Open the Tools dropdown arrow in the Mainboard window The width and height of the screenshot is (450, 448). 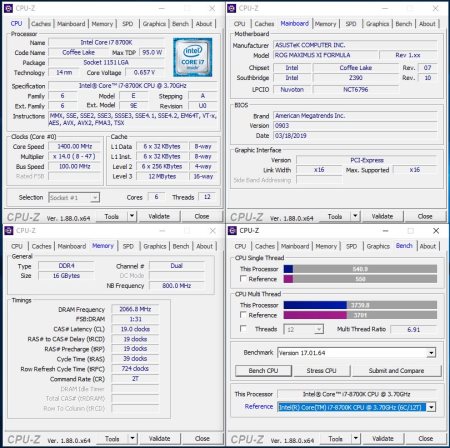(355, 216)
